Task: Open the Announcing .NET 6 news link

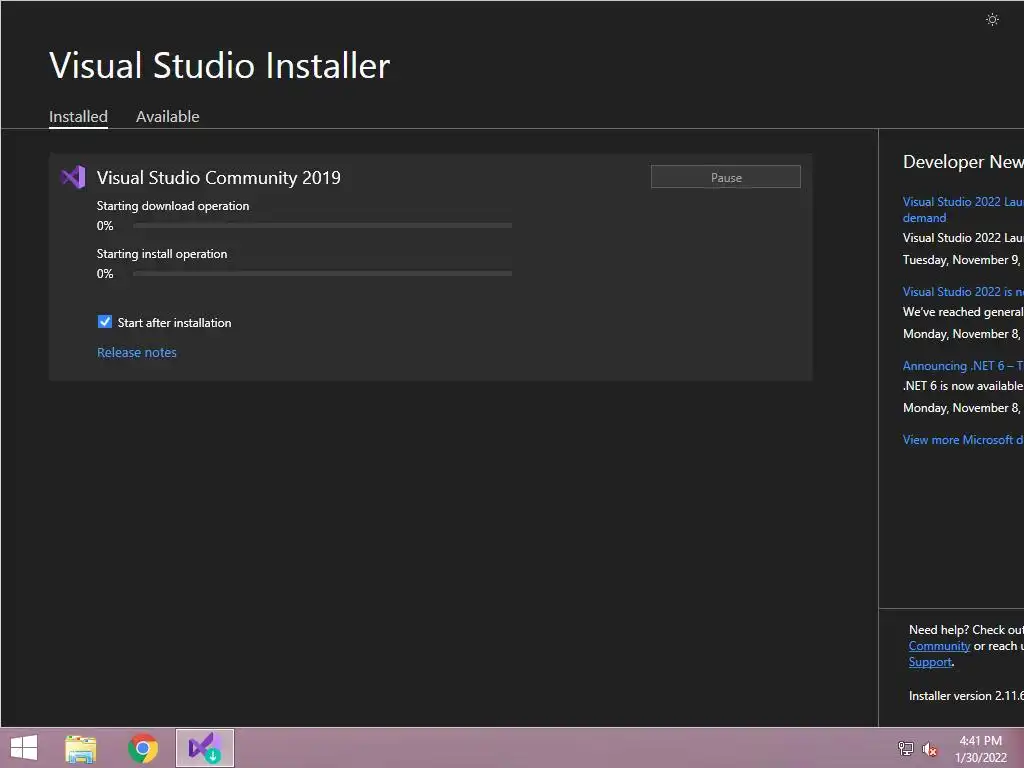Action: pyautogui.click(x=963, y=366)
